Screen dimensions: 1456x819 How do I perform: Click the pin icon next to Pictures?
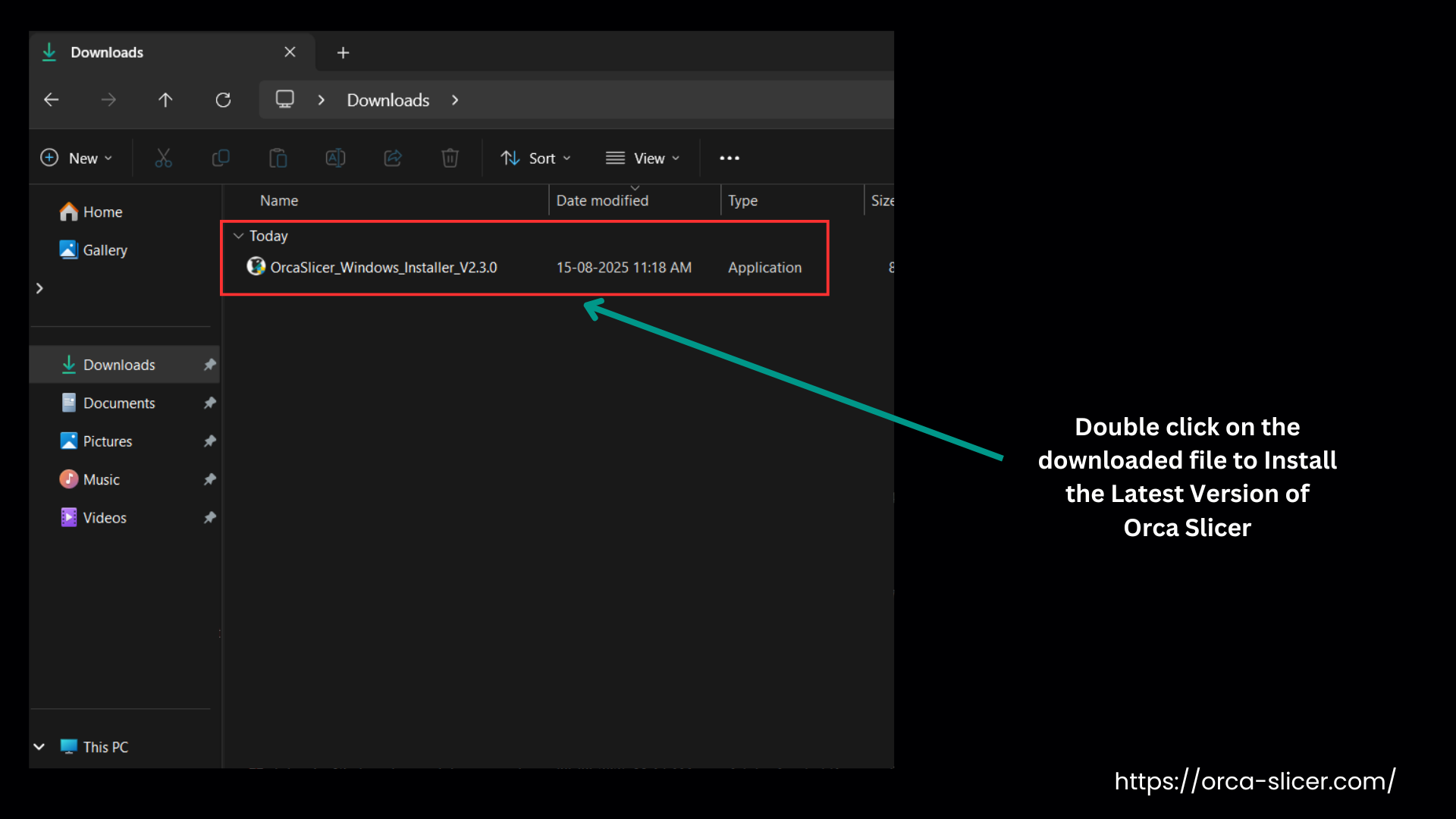pyautogui.click(x=210, y=441)
